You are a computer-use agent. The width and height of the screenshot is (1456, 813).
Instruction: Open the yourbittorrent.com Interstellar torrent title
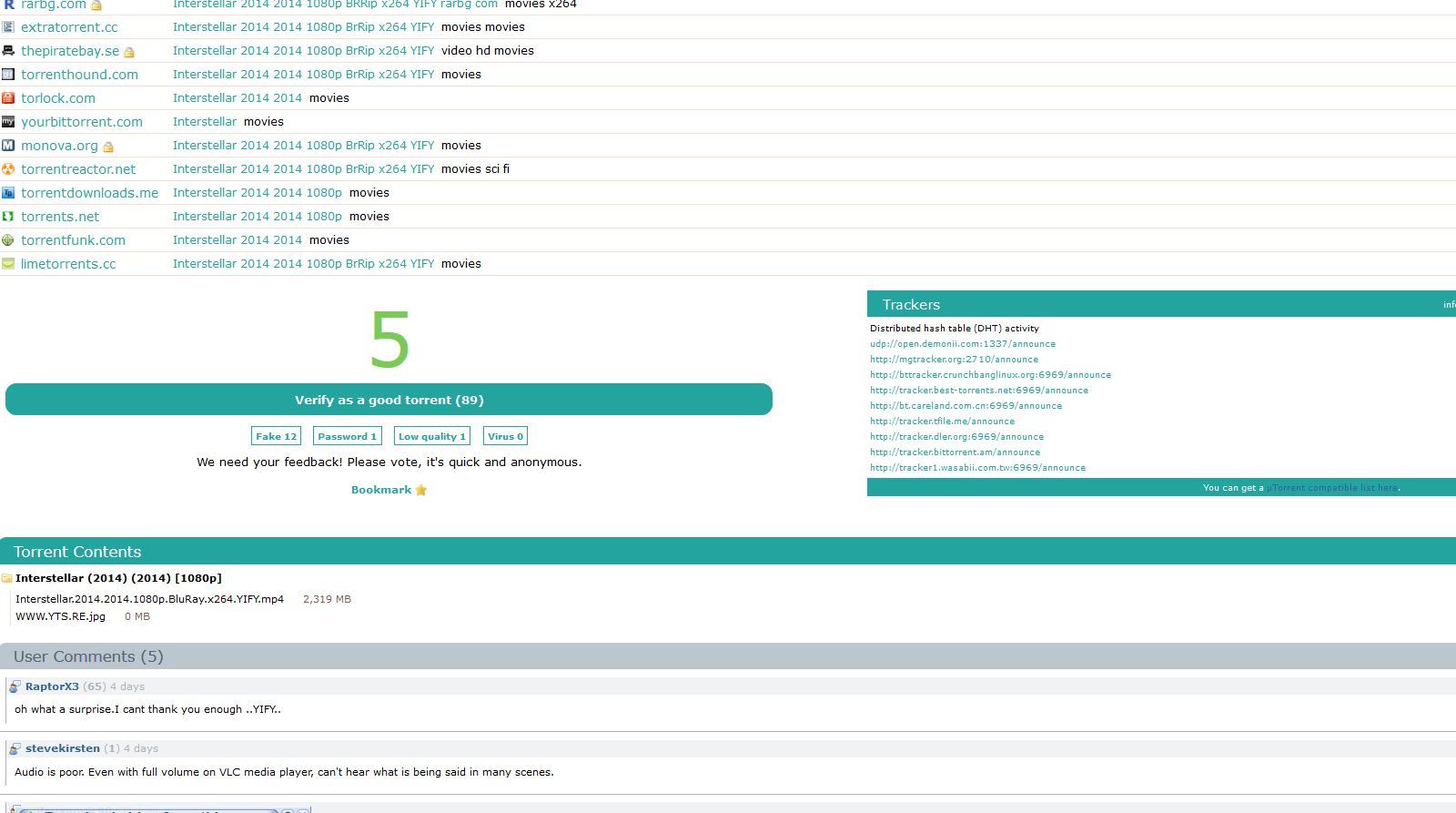coord(205,121)
